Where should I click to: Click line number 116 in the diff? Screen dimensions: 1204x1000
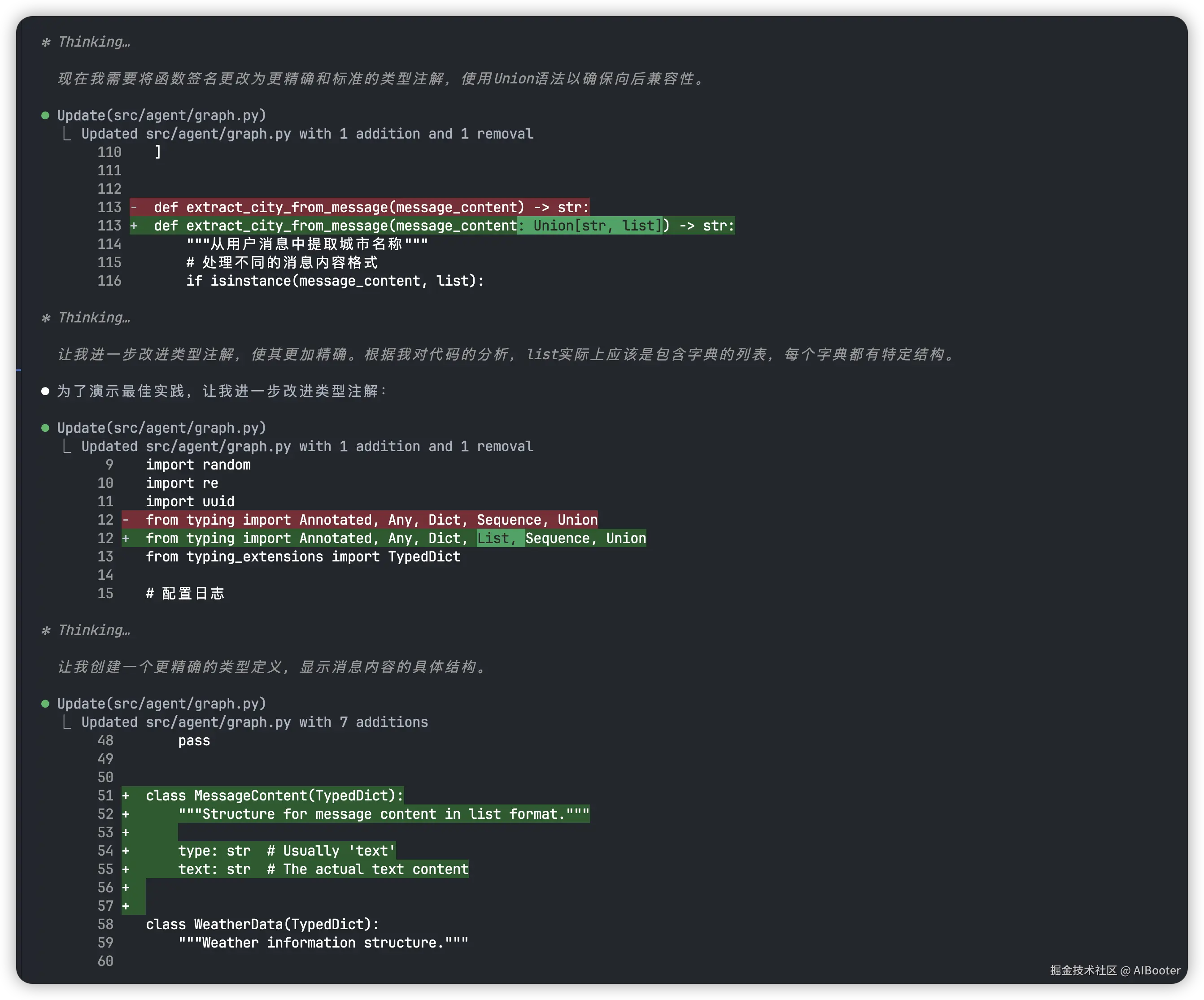pos(109,281)
